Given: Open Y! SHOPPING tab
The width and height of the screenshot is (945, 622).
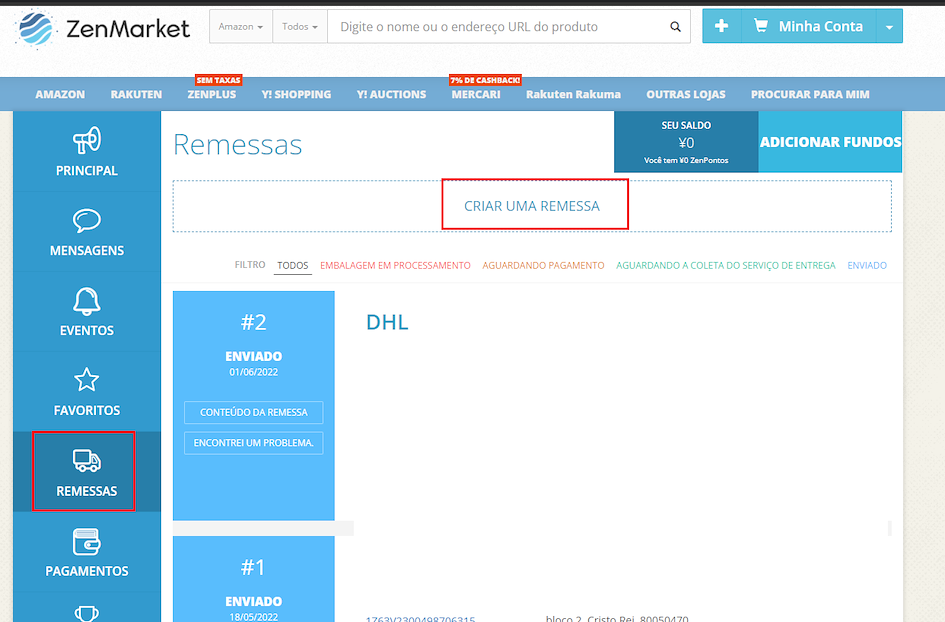Looking at the screenshot, I should tap(296, 94).
